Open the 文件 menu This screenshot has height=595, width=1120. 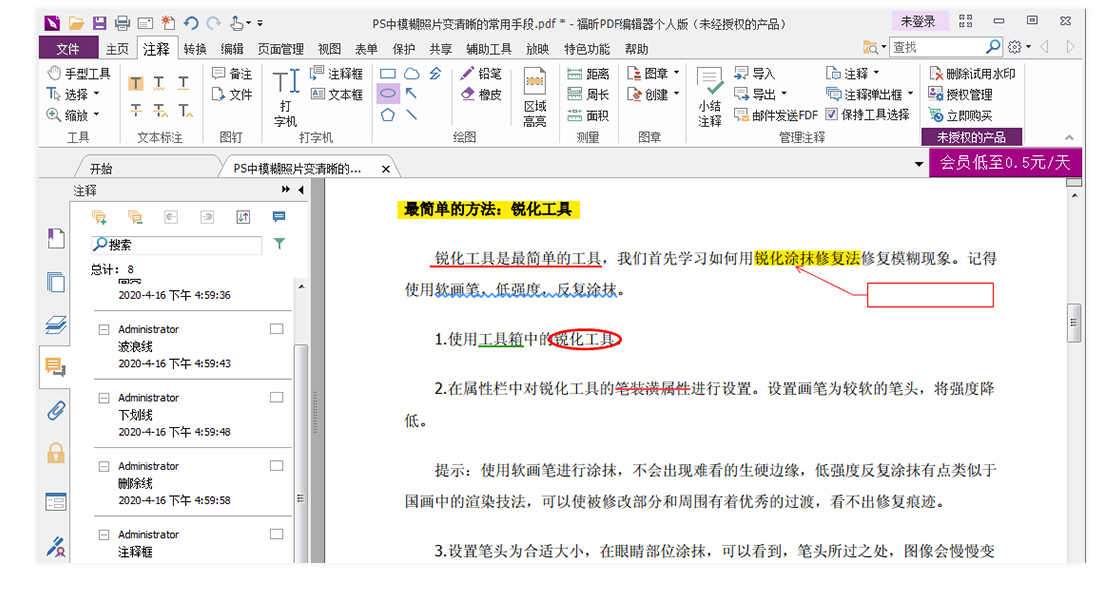[68, 49]
